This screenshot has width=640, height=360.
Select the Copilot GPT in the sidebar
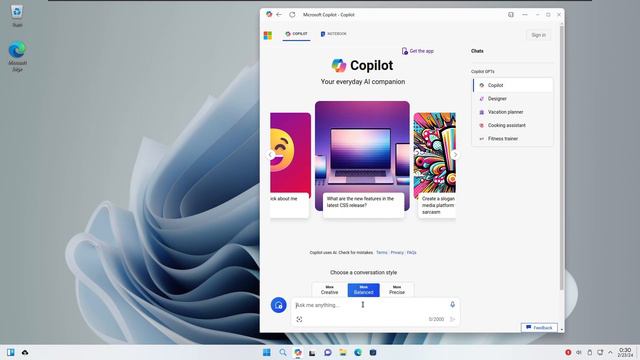pos(513,85)
